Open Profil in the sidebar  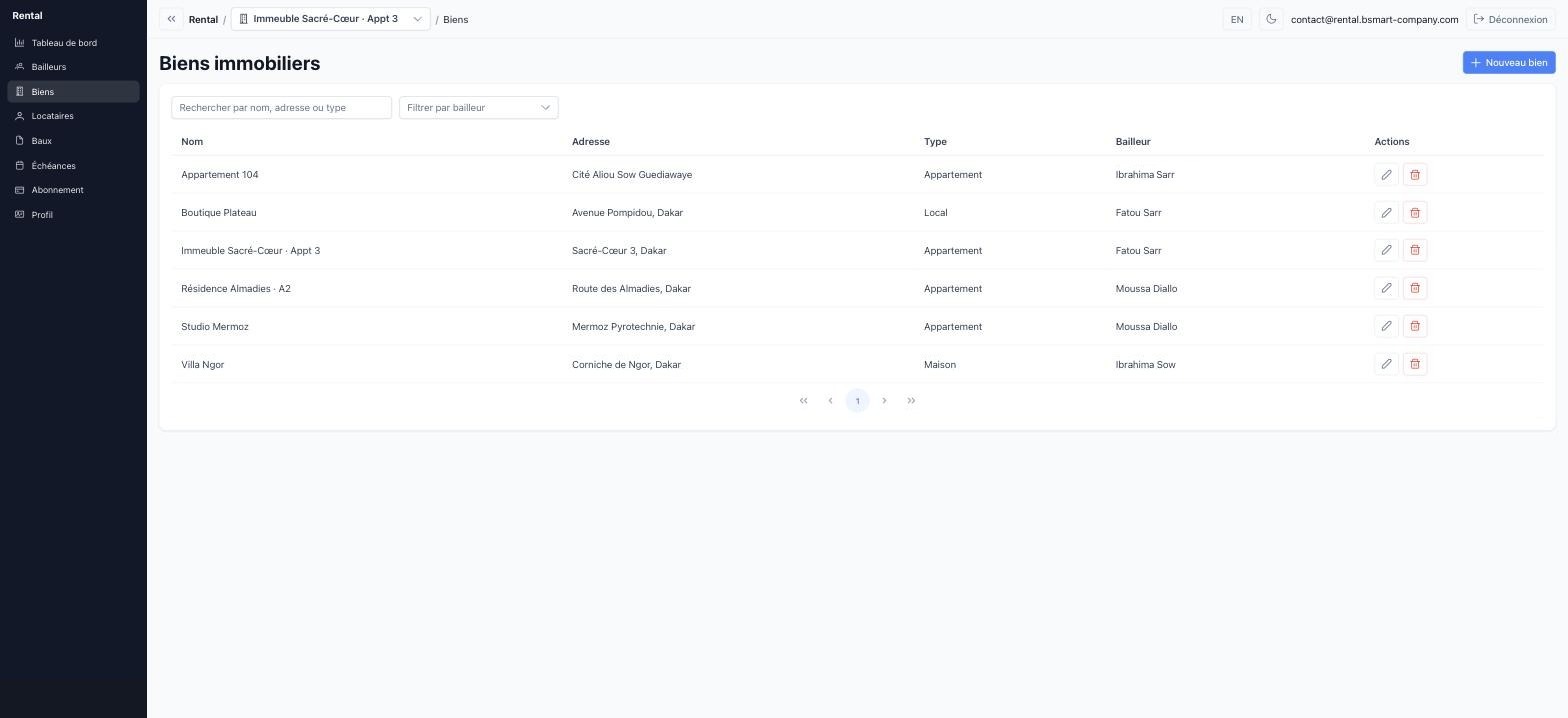[73, 215]
